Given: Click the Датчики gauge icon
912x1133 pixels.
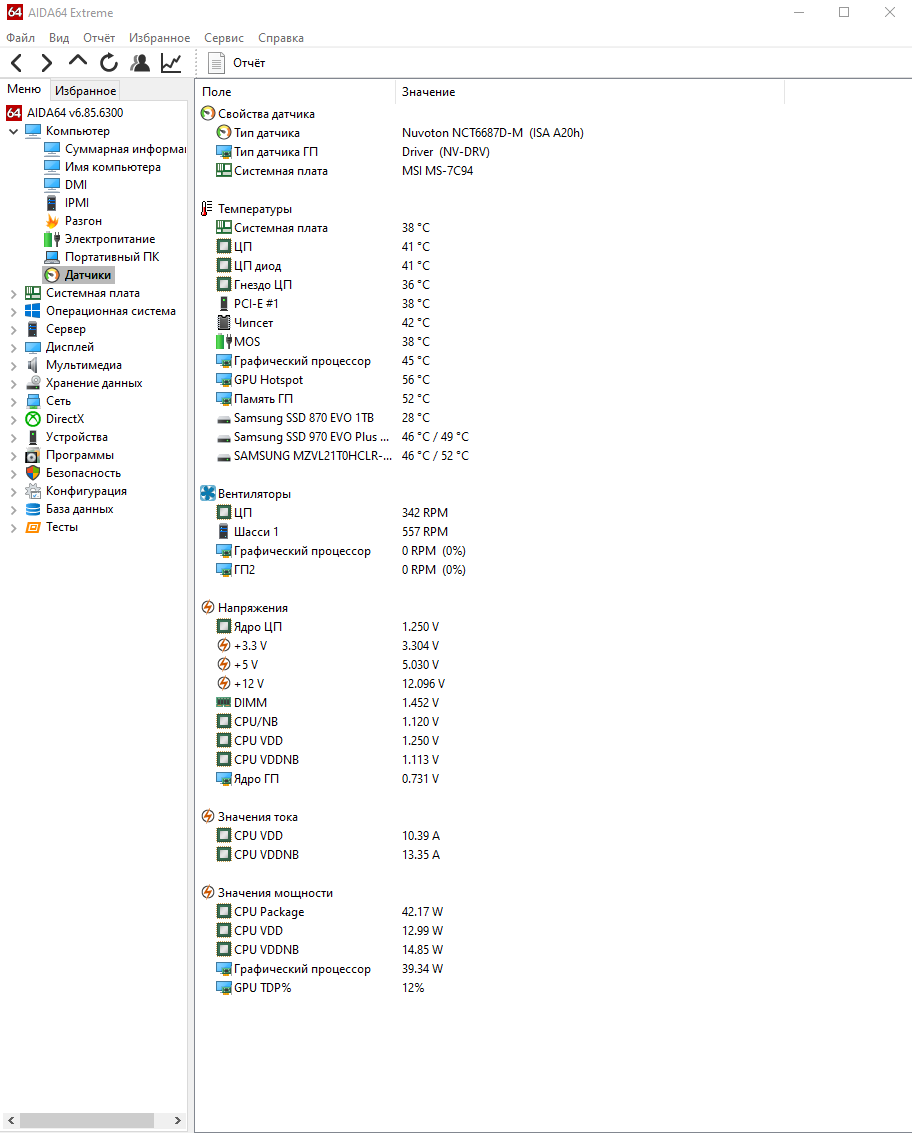Looking at the screenshot, I should (x=52, y=275).
